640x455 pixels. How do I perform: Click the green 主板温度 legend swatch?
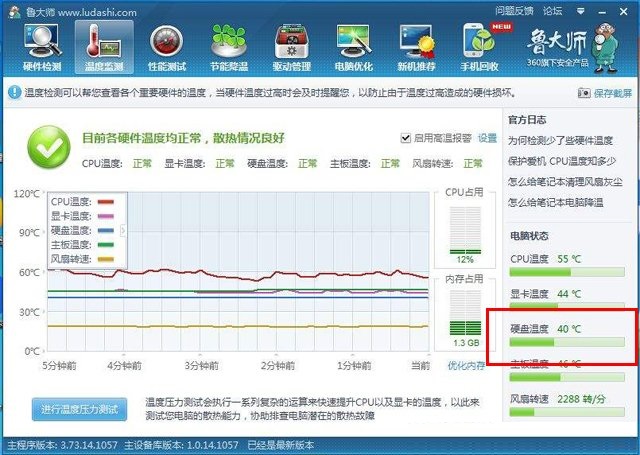(106, 244)
